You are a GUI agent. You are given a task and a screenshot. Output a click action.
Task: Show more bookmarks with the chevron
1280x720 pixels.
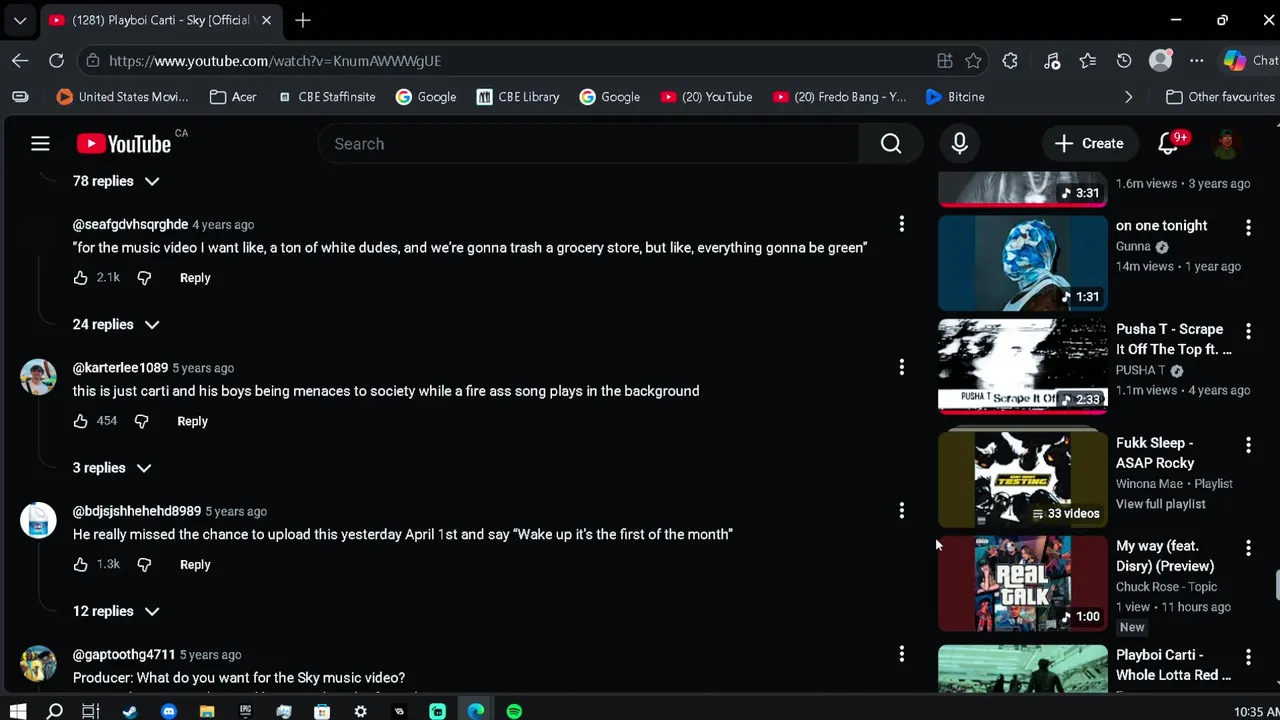point(1129,97)
